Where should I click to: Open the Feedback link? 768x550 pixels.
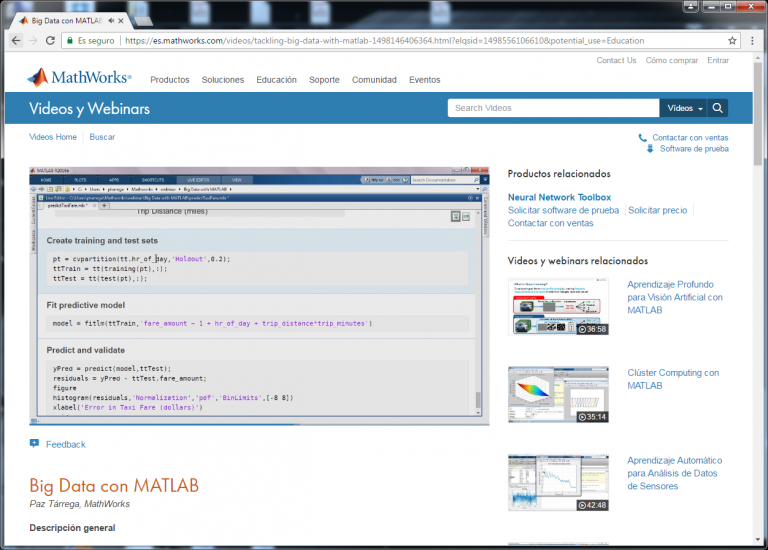(66, 444)
